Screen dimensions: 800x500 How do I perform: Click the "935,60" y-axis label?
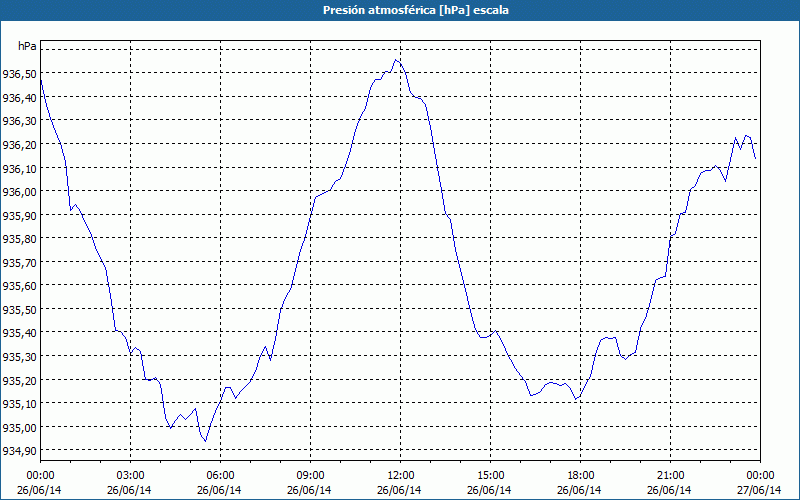click(x=19, y=286)
